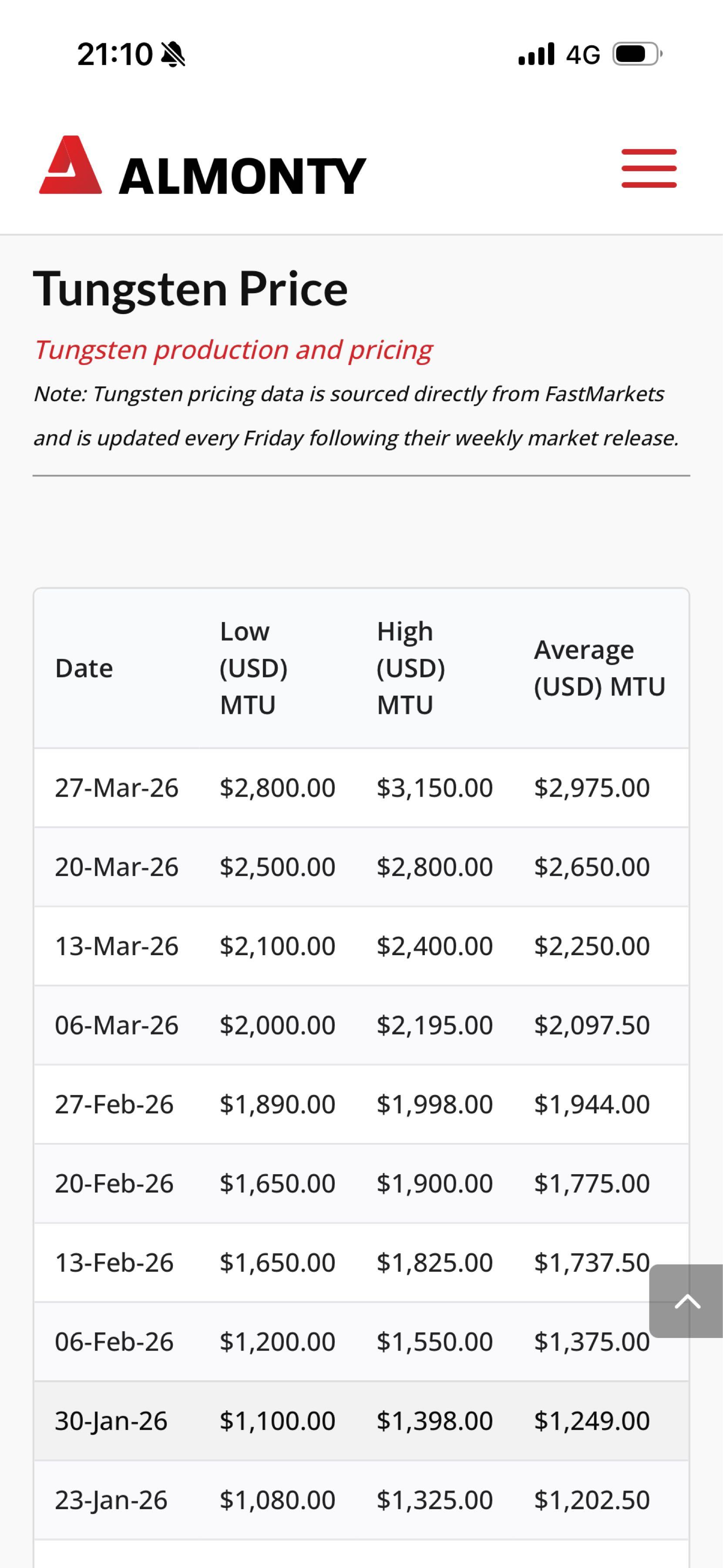Click the $2,975.00 average price cell
The width and height of the screenshot is (723, 1568).
point(592,787)
